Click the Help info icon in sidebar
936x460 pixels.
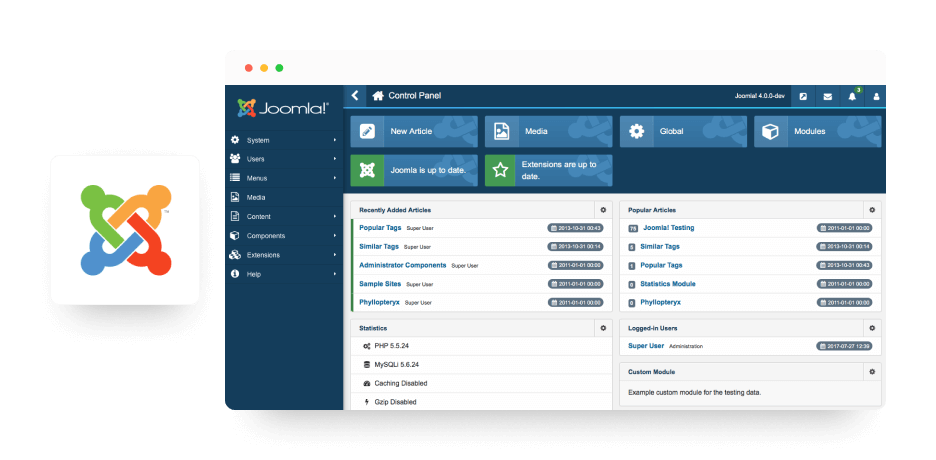point(235,274)
